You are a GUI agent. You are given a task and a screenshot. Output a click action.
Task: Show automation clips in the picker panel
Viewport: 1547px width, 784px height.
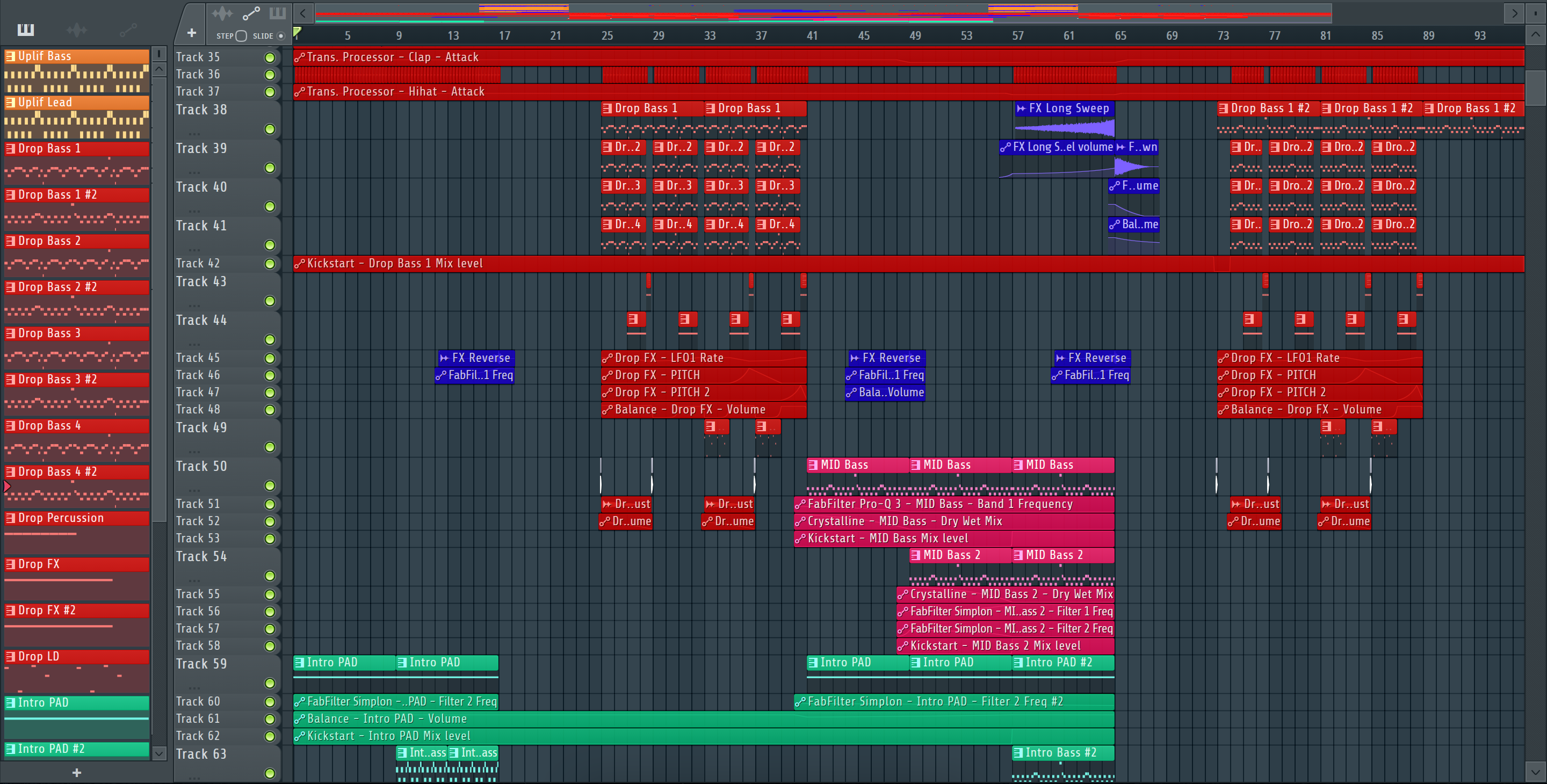click(x=127, y=30)
